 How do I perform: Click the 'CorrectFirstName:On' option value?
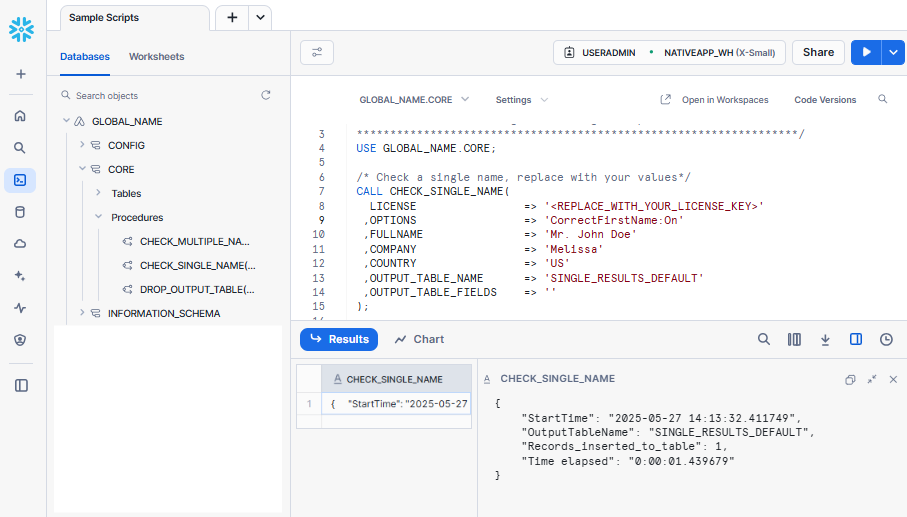[614, 220]
